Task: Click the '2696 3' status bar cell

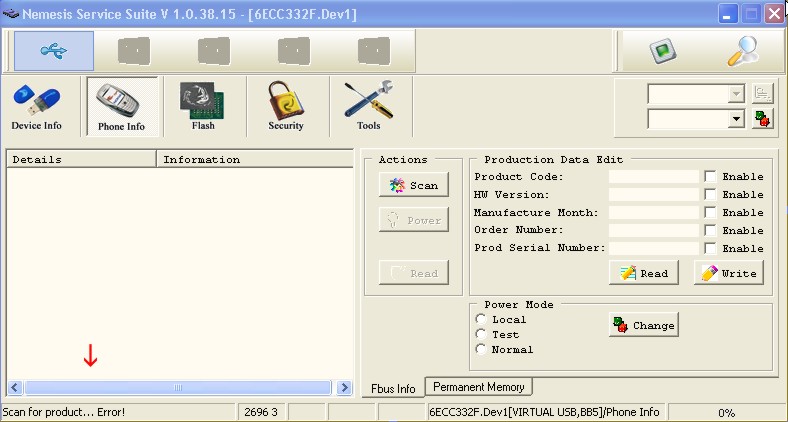Action: 261,412
